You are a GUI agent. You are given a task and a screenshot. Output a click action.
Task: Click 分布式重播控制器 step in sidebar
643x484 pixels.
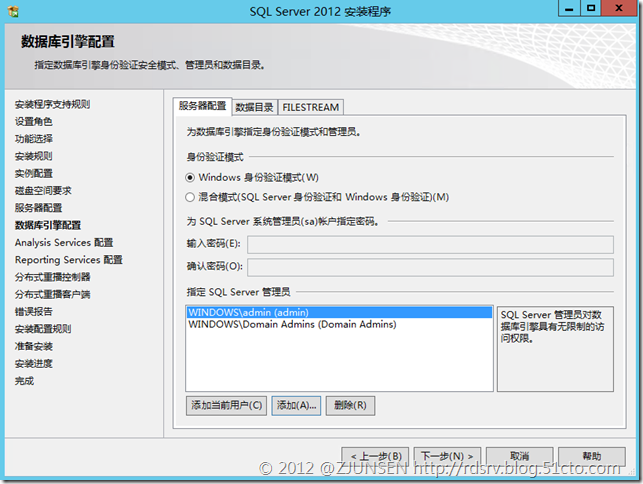coord(52,277)
